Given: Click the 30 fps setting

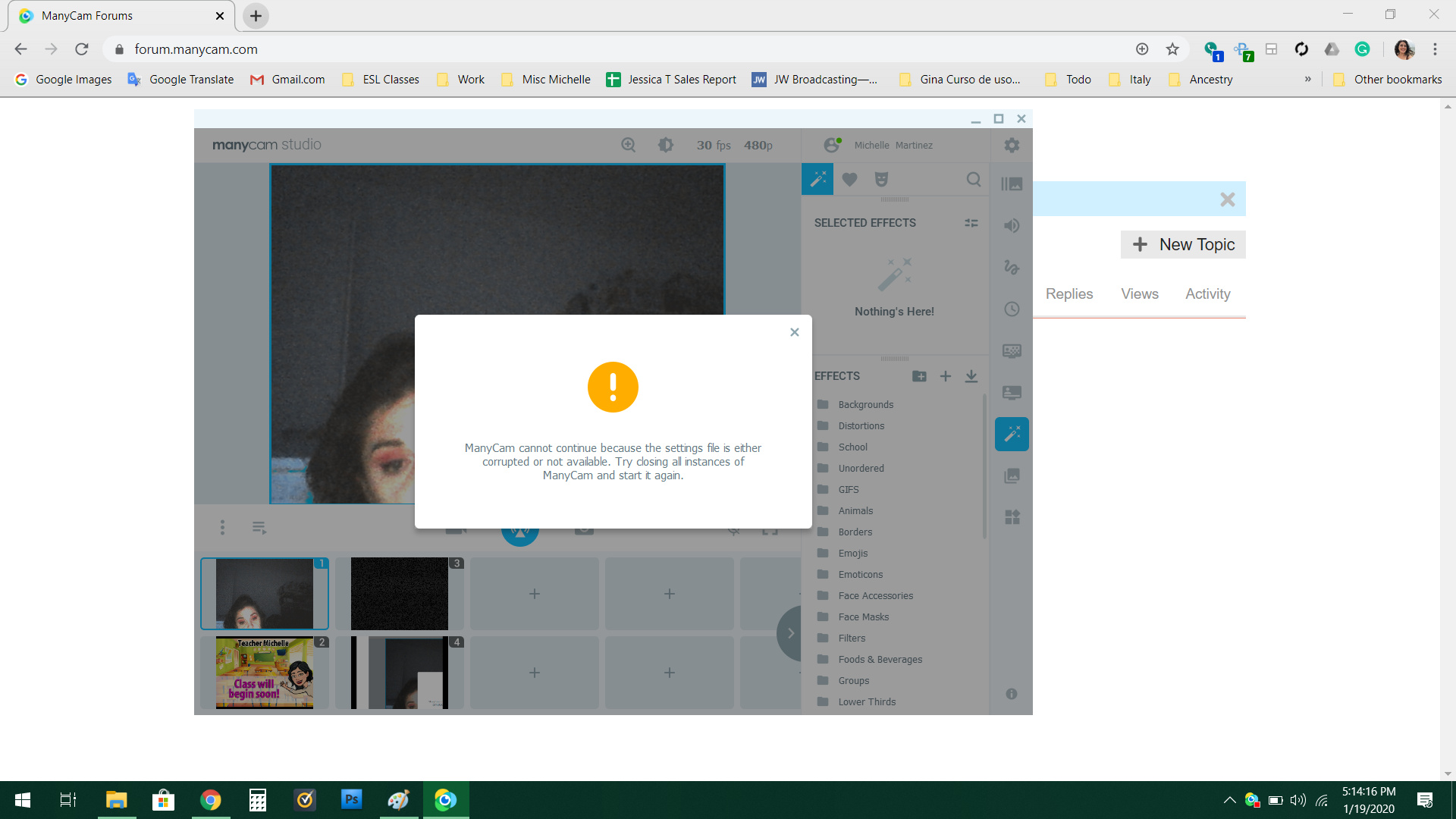Looking at the screenshot, I should click(x=714, y=145).
